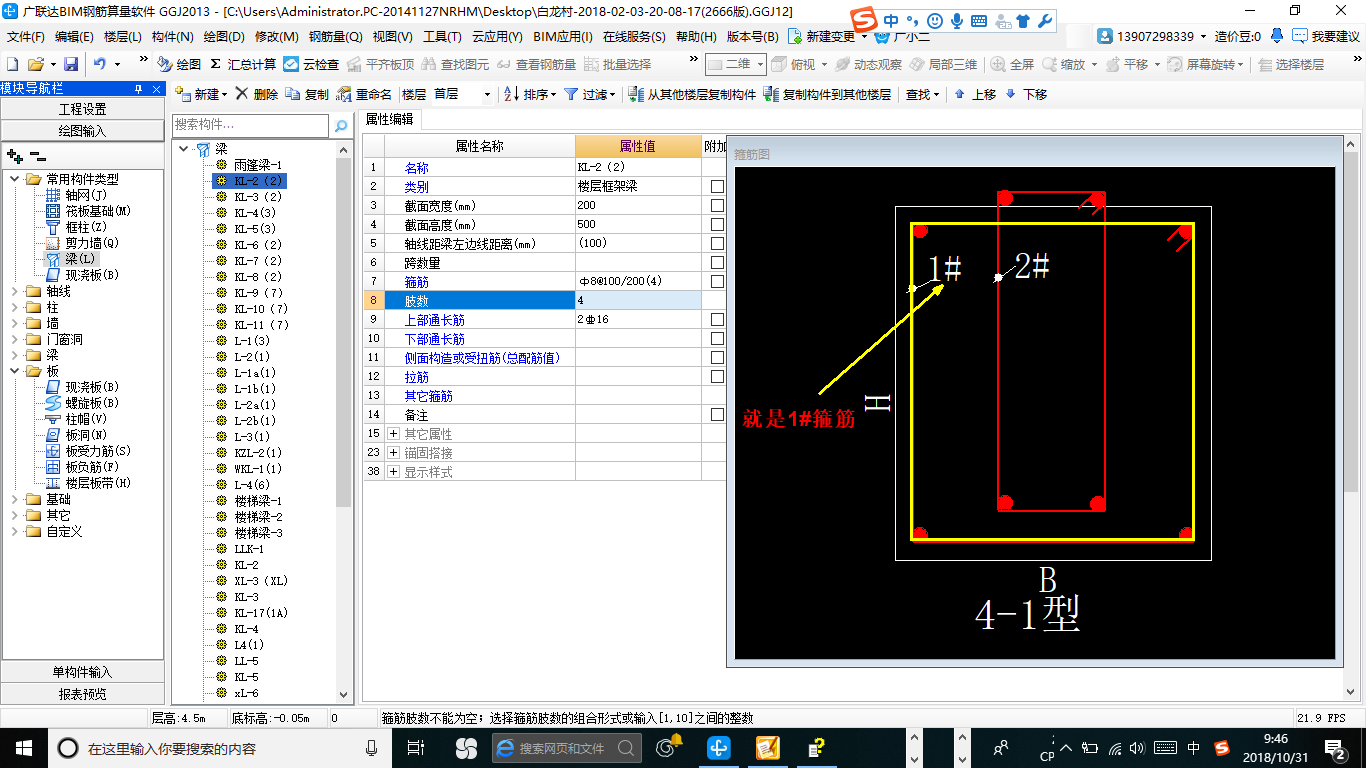Click 复制构件到其他楼层
Image resolution: width=1366 pixels, height=768 pixels.
pyautogui.click(x=827, y=94)
